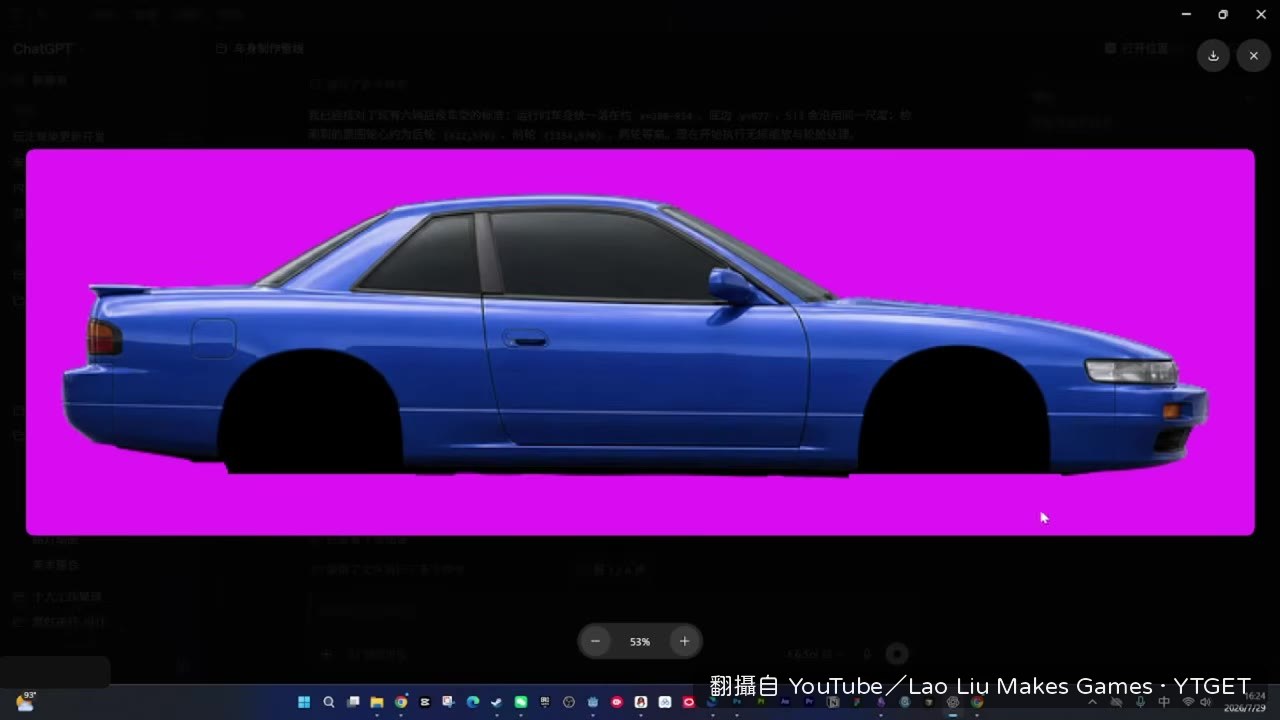Click the microphone tray icon
Screen dimensions: 1280x720
tap(1139, 702)
